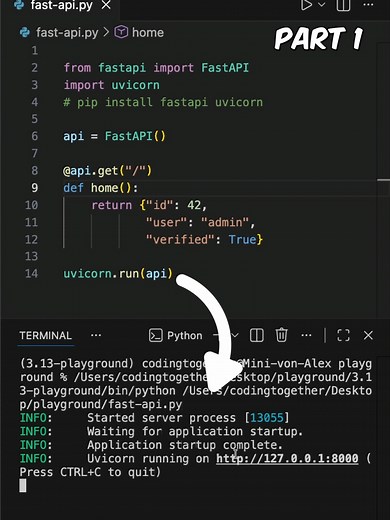
Task: Open editor More Actions ellipsis menu
Action: point(368,5)
